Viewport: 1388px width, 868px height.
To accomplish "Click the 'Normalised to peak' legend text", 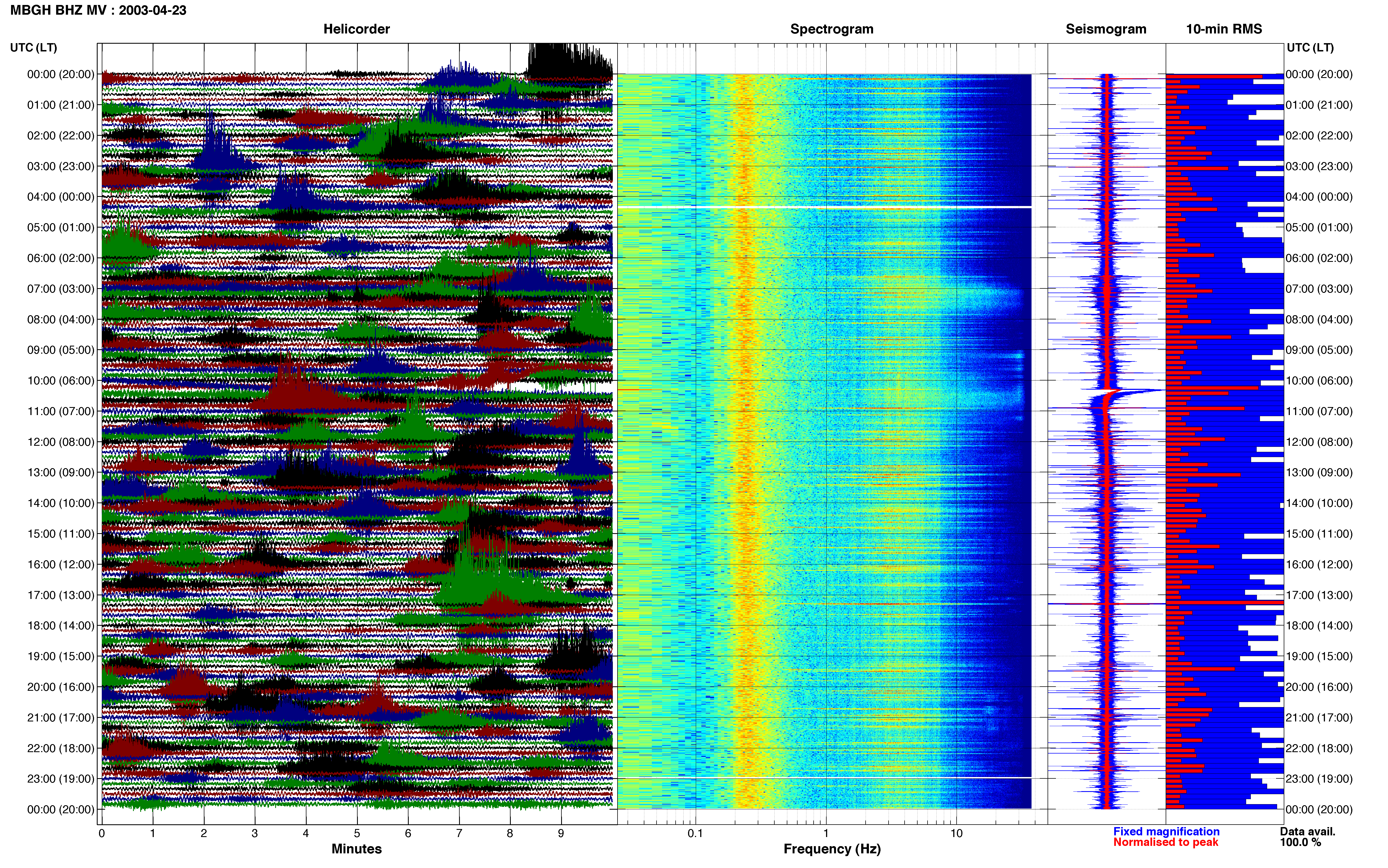I will [1165, 842].
